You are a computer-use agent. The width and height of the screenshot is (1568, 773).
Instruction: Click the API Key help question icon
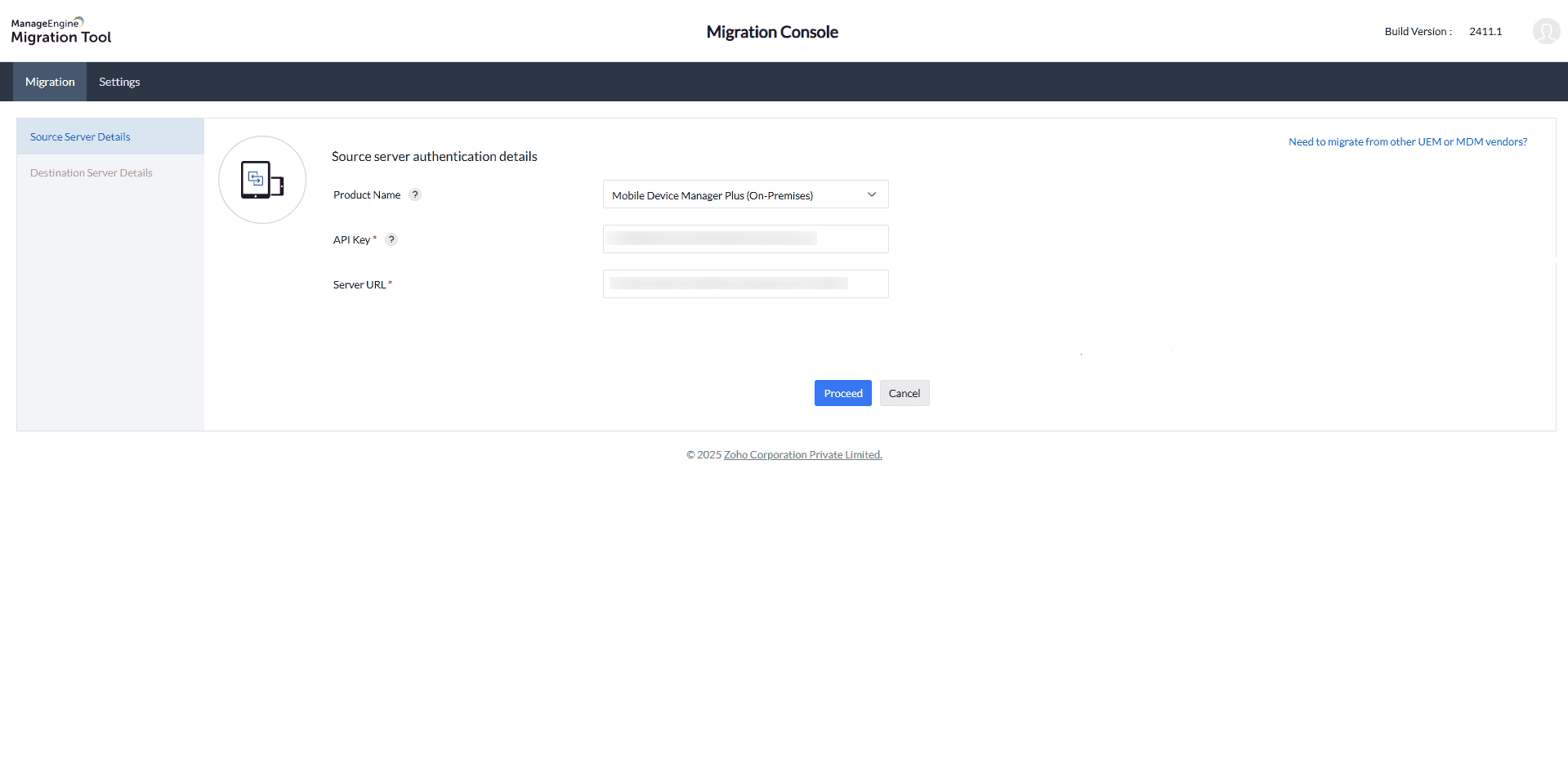[391, 239]
